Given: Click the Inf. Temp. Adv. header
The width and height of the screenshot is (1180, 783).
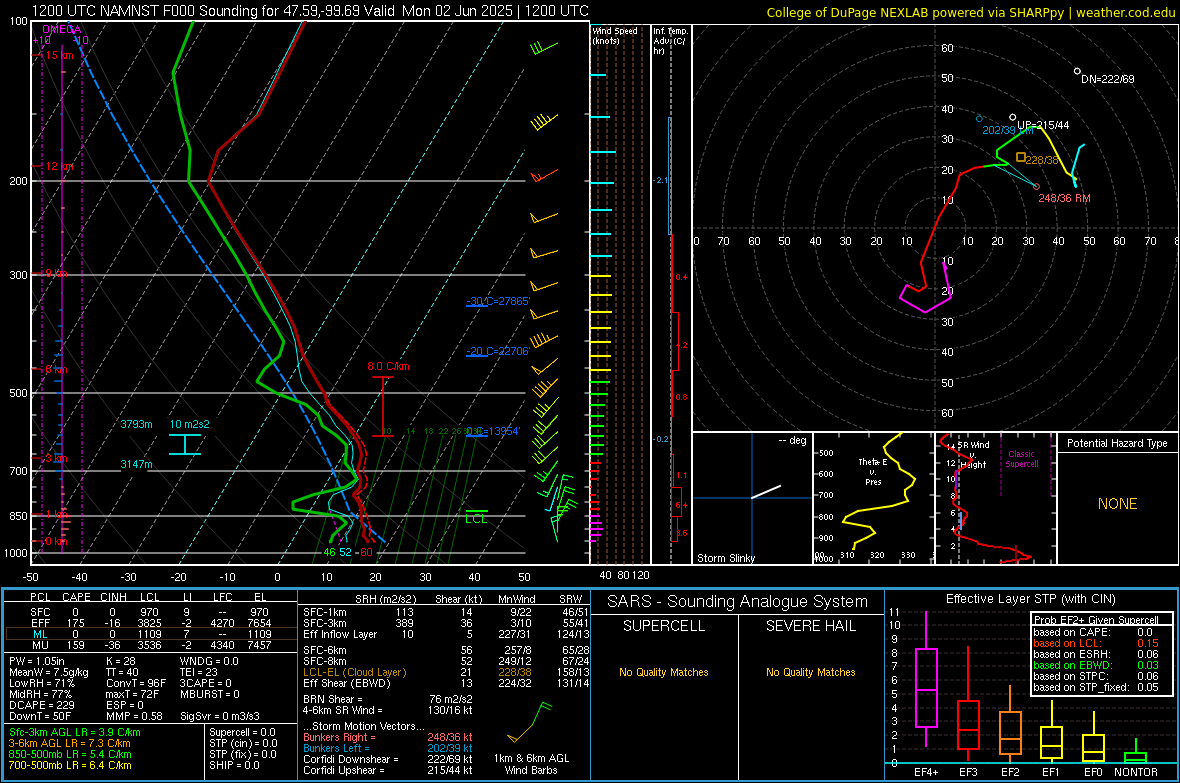Looking at the screenshot, I should click(x=670, y=41).
